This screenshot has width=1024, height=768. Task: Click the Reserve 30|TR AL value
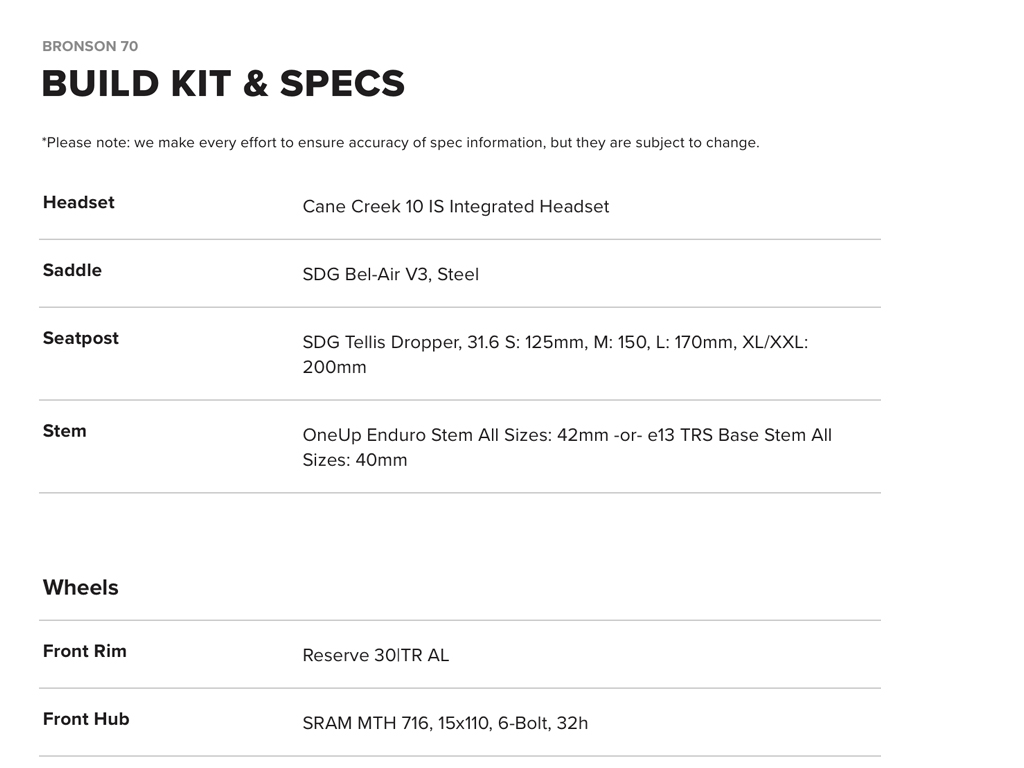coord(375,656)
